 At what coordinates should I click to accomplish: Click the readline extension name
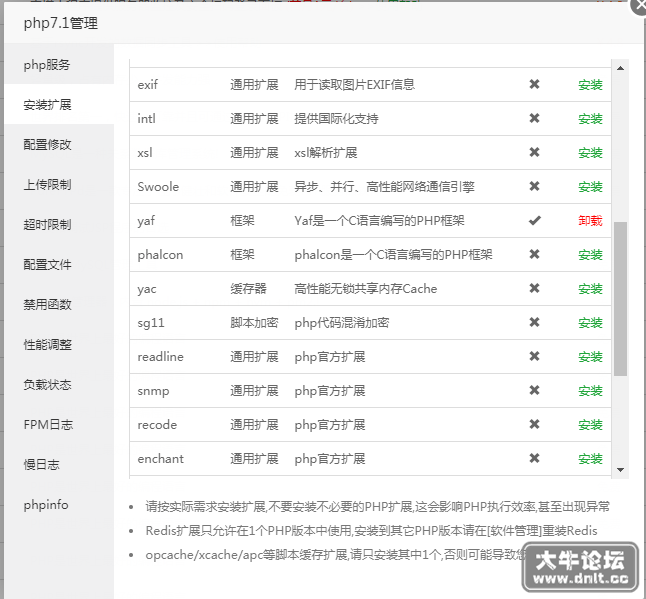(x=160, y=357)
